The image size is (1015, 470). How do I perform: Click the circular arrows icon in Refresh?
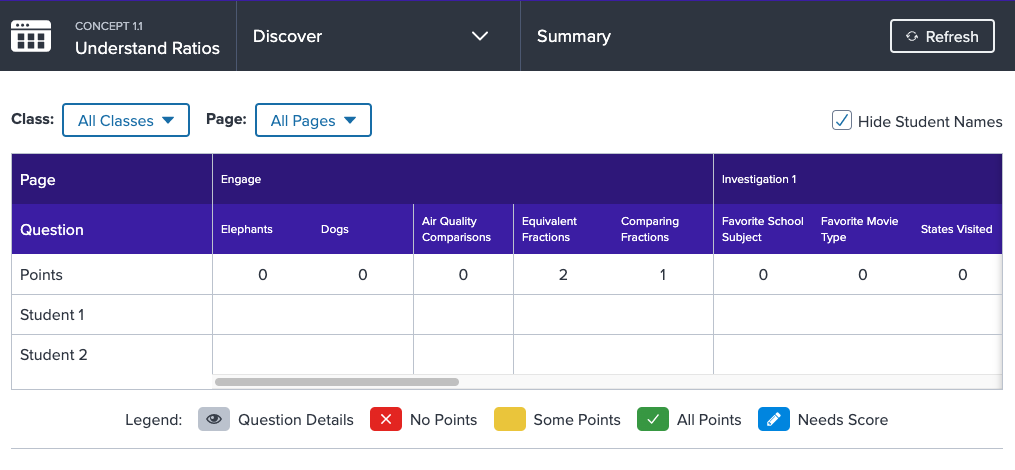[912, 36]
